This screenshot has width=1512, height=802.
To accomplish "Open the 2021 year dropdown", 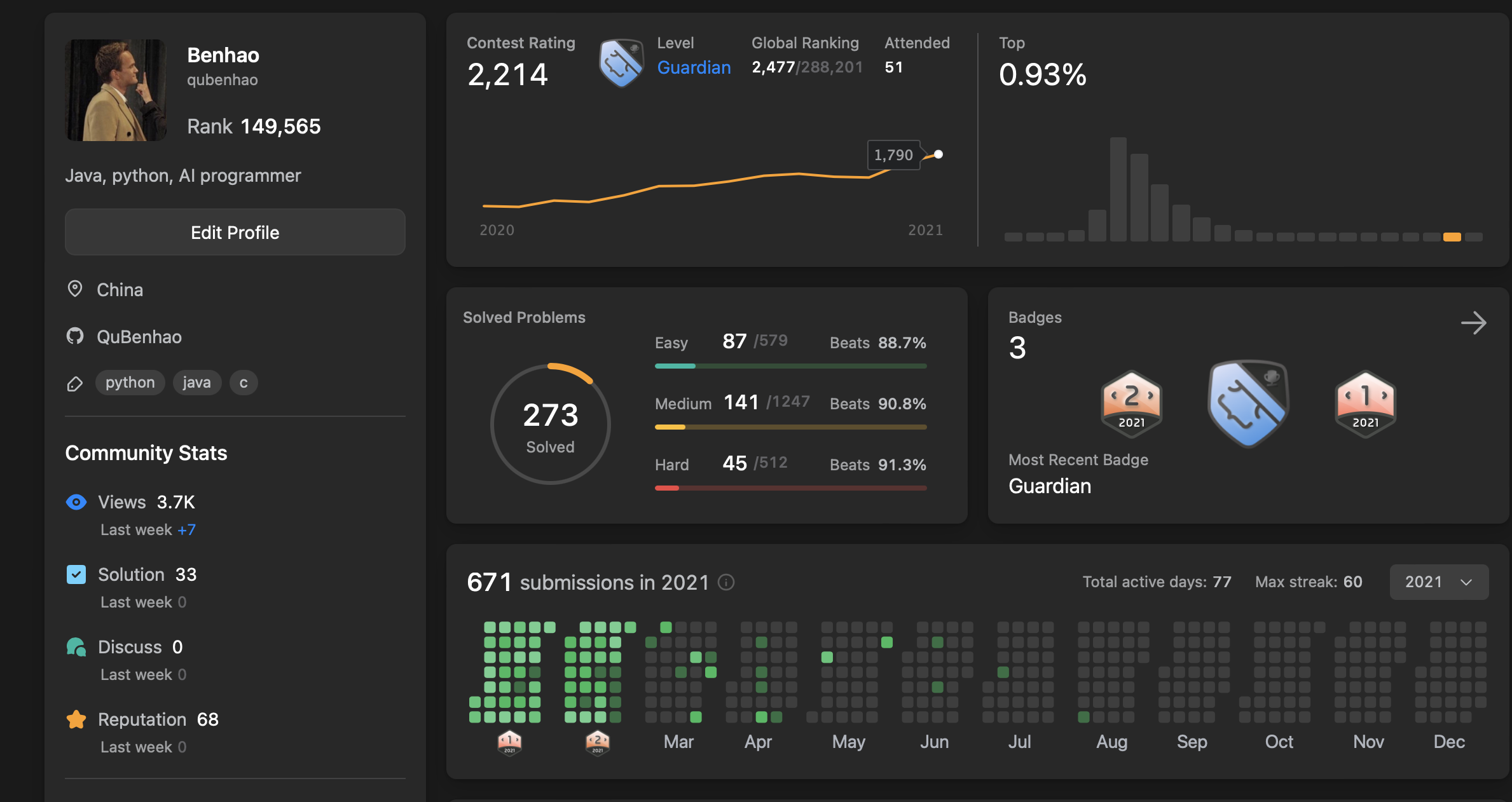I will pos(1438,582).
